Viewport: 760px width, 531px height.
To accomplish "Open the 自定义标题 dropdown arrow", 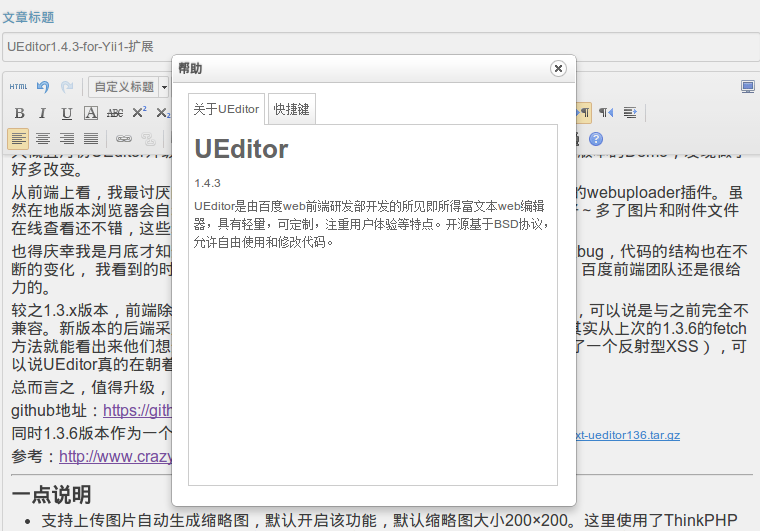I will tap(164, 87).
